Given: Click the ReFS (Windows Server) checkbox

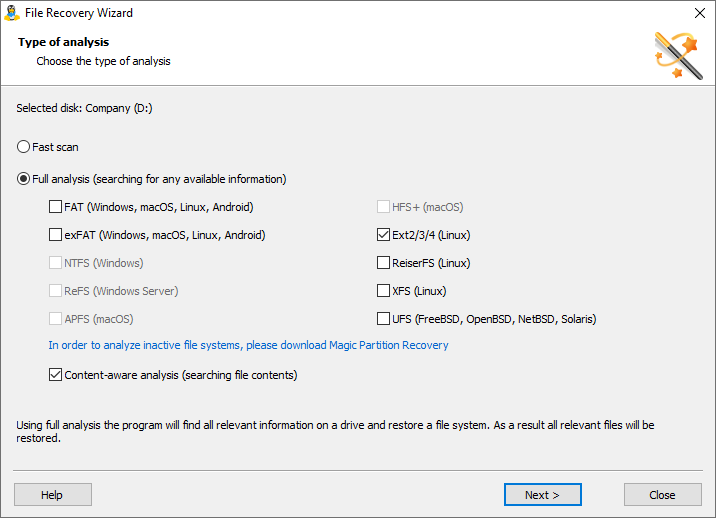Looking at the screenshot, I should coord(55,291).
